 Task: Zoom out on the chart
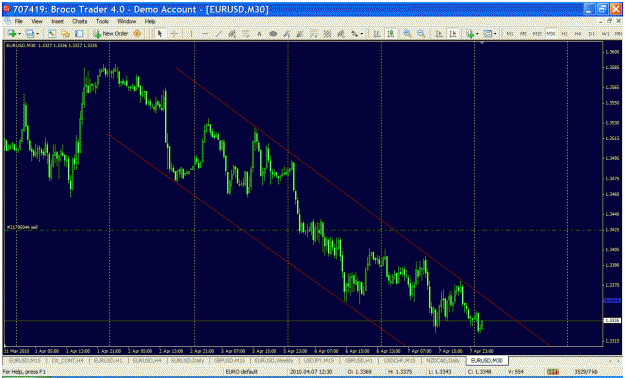coord(421,34)
